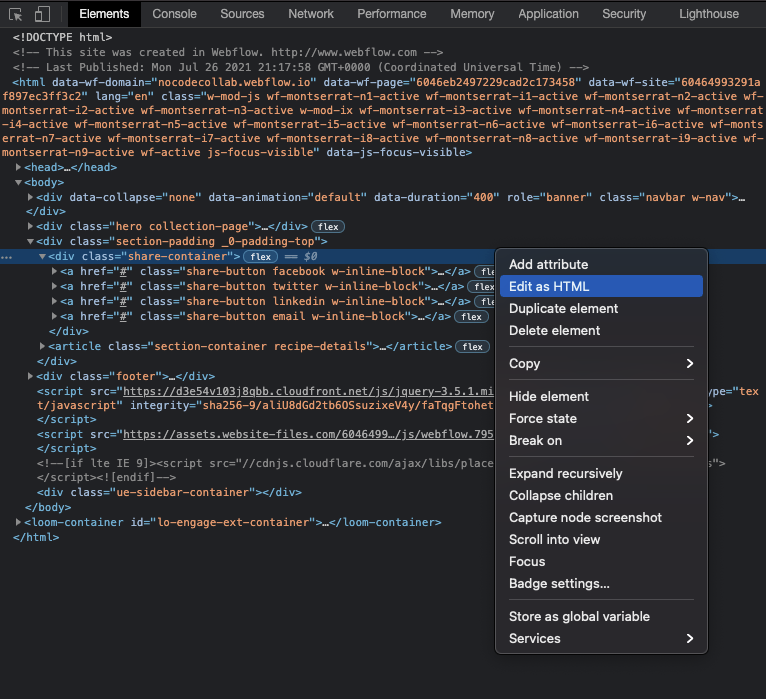Open the Sources tab
The width and height of the screenshot is (766, 699).
click(242, 14)
